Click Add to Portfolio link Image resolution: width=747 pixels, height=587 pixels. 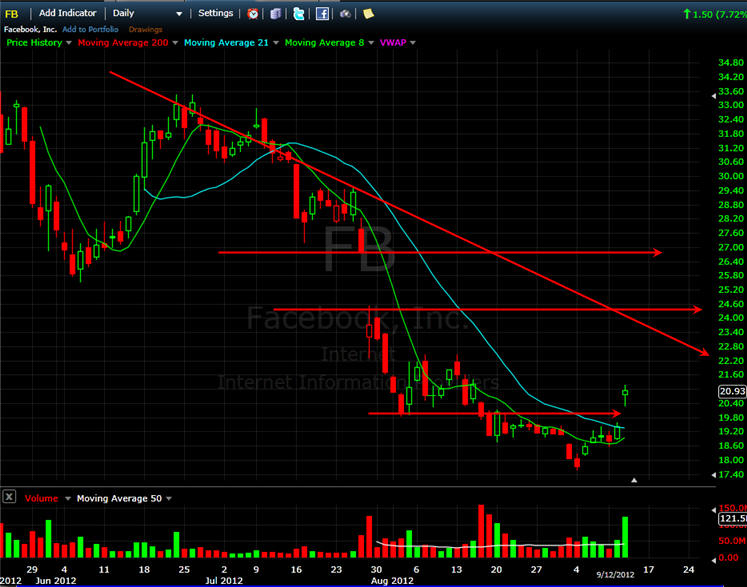(x=91, y=29)
